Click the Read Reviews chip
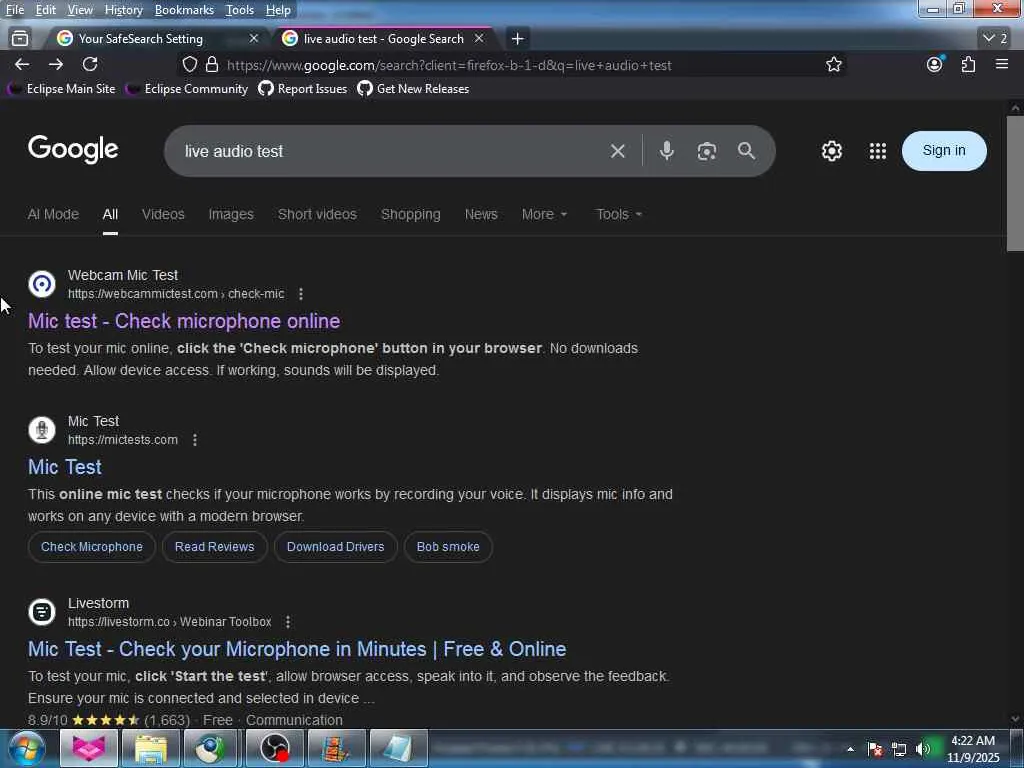The height and width of the screenshot is (768, 1024). point(214,547)
